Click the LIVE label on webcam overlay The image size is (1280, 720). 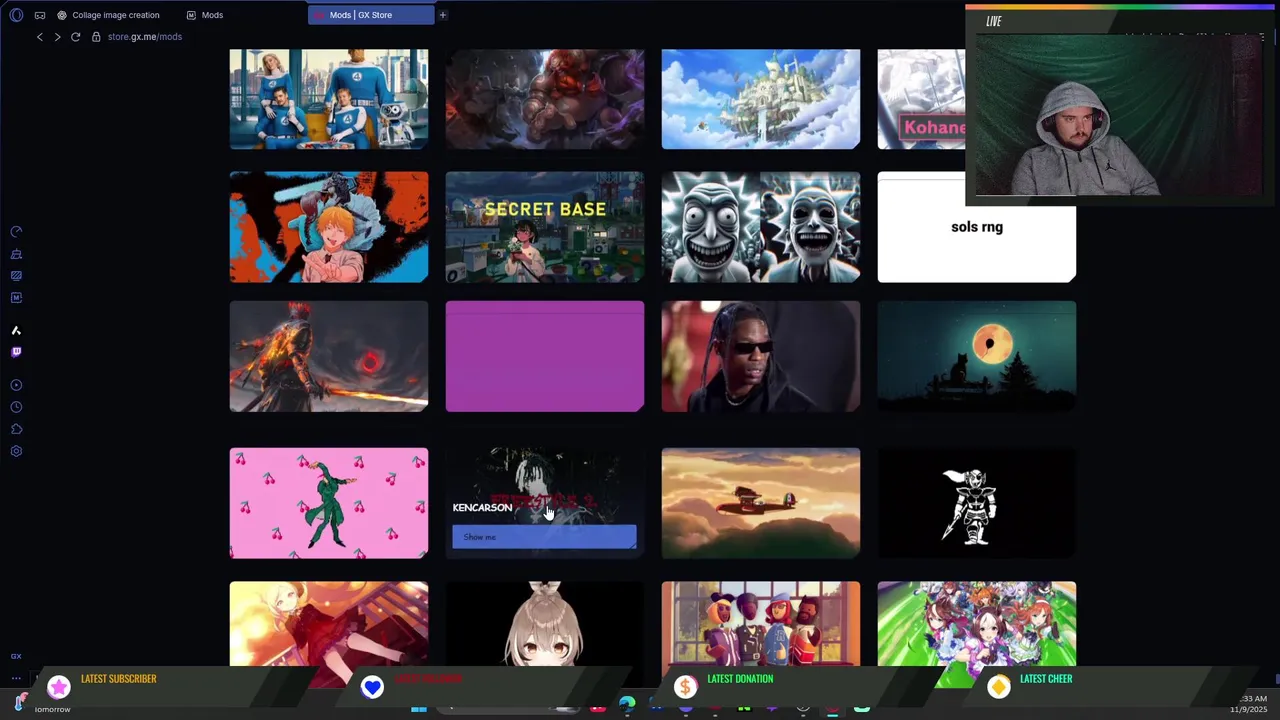click(993, 22)
